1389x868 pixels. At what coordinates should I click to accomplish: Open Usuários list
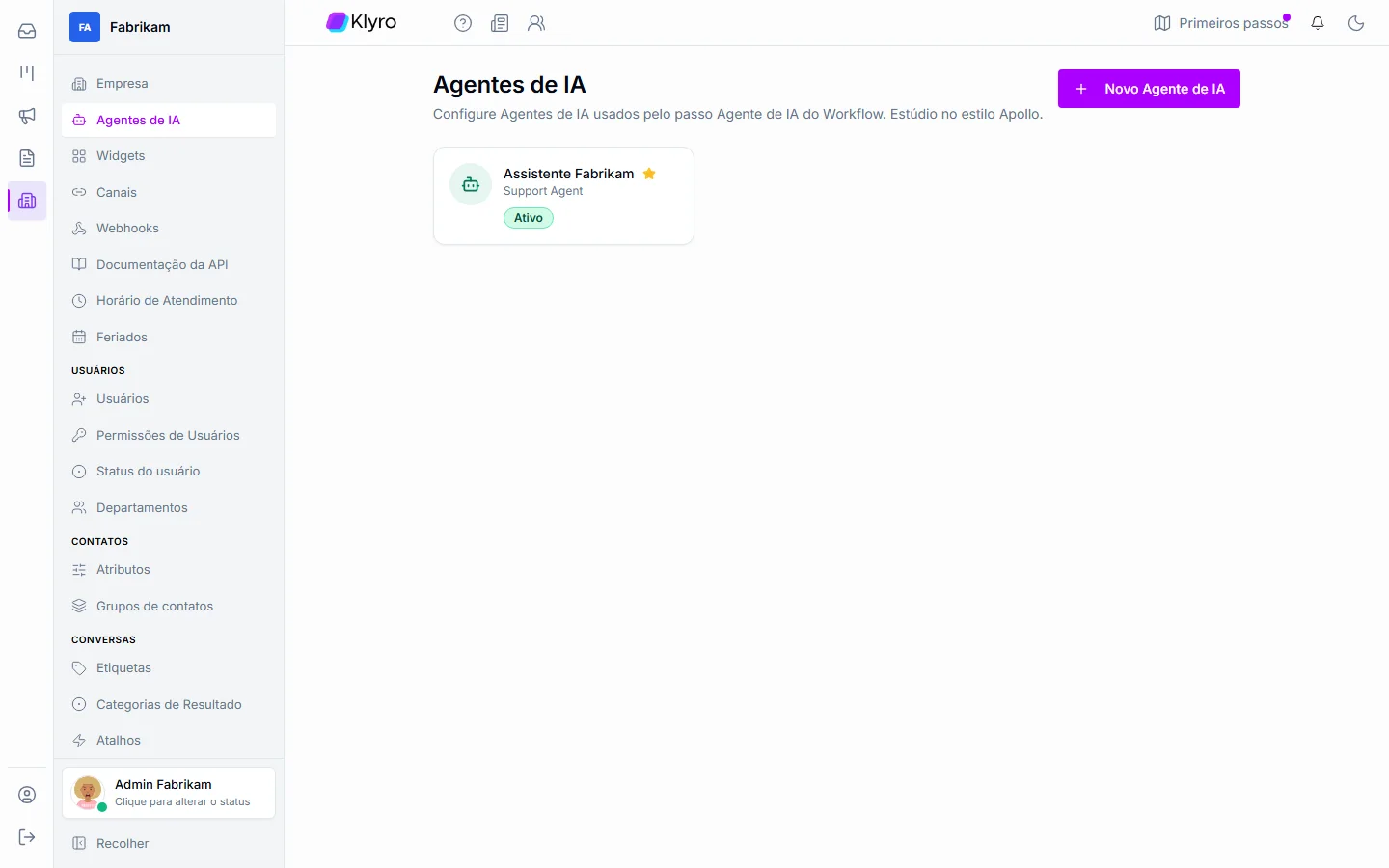169,399
